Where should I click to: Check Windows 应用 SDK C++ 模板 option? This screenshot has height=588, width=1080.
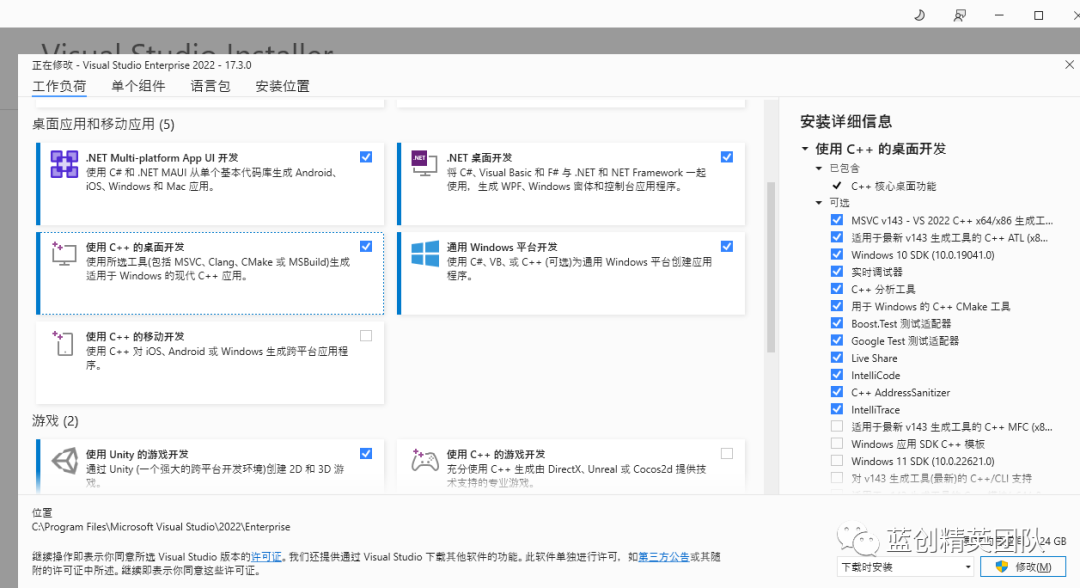pos(837,444)
